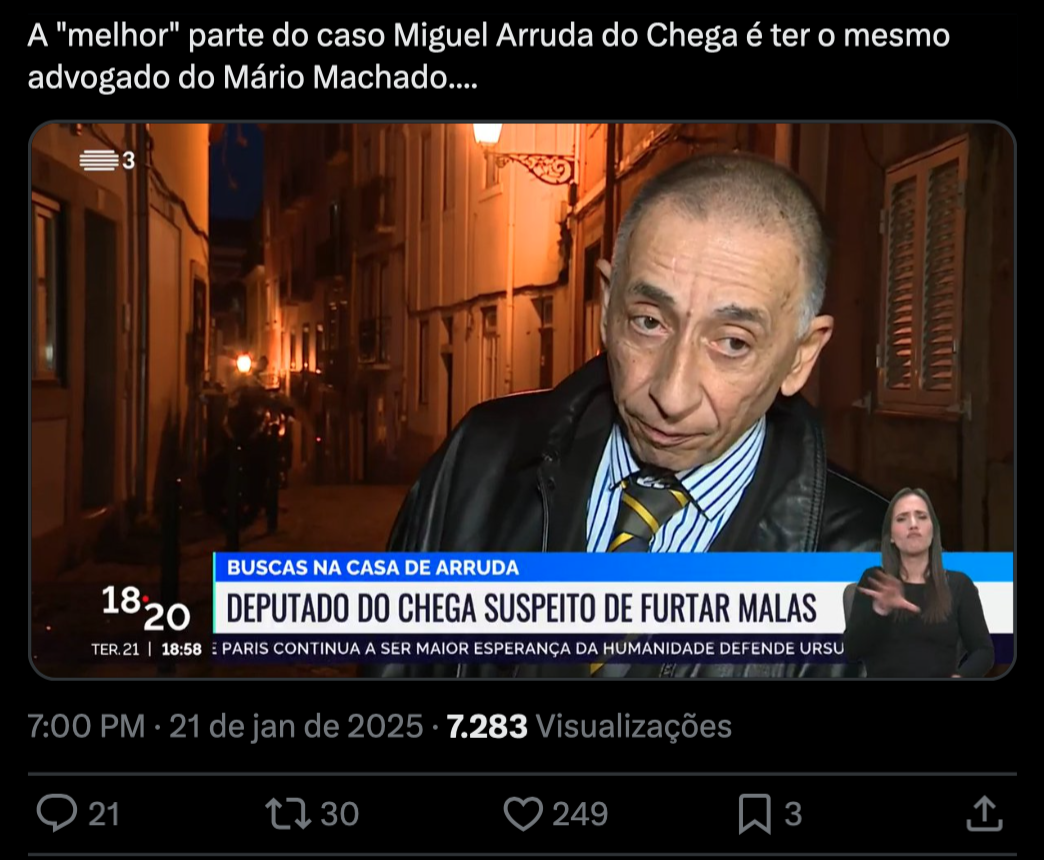Click the repost count 30
Viewport: 1044px width, 860px height.
click(340, 814)
